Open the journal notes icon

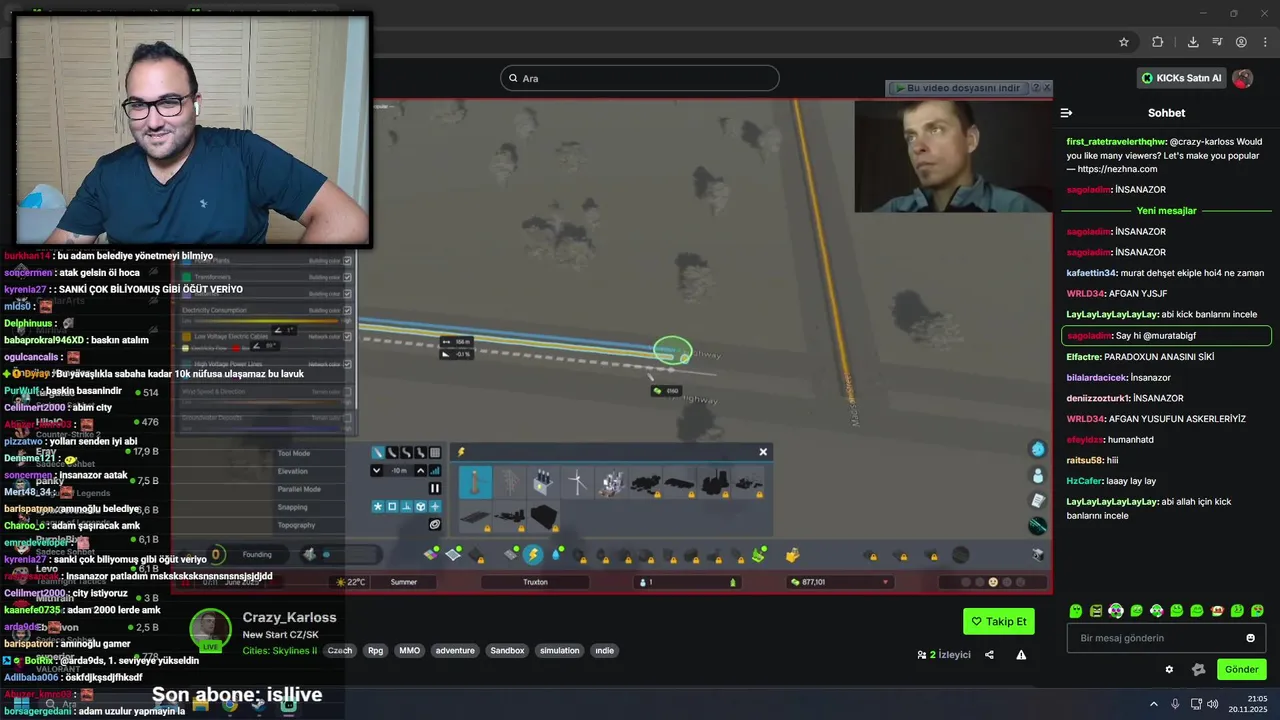pyautogui.click(x=1038, y=500)
